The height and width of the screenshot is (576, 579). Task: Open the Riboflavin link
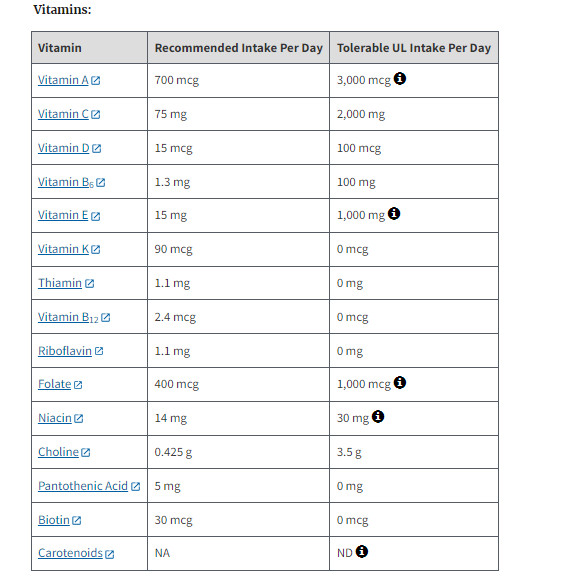pos(65,351)
